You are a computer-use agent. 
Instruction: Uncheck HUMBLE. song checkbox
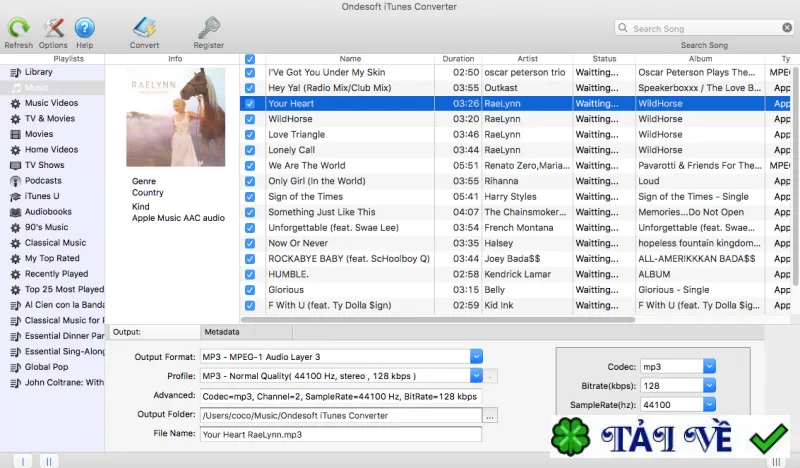pos(250,274)
